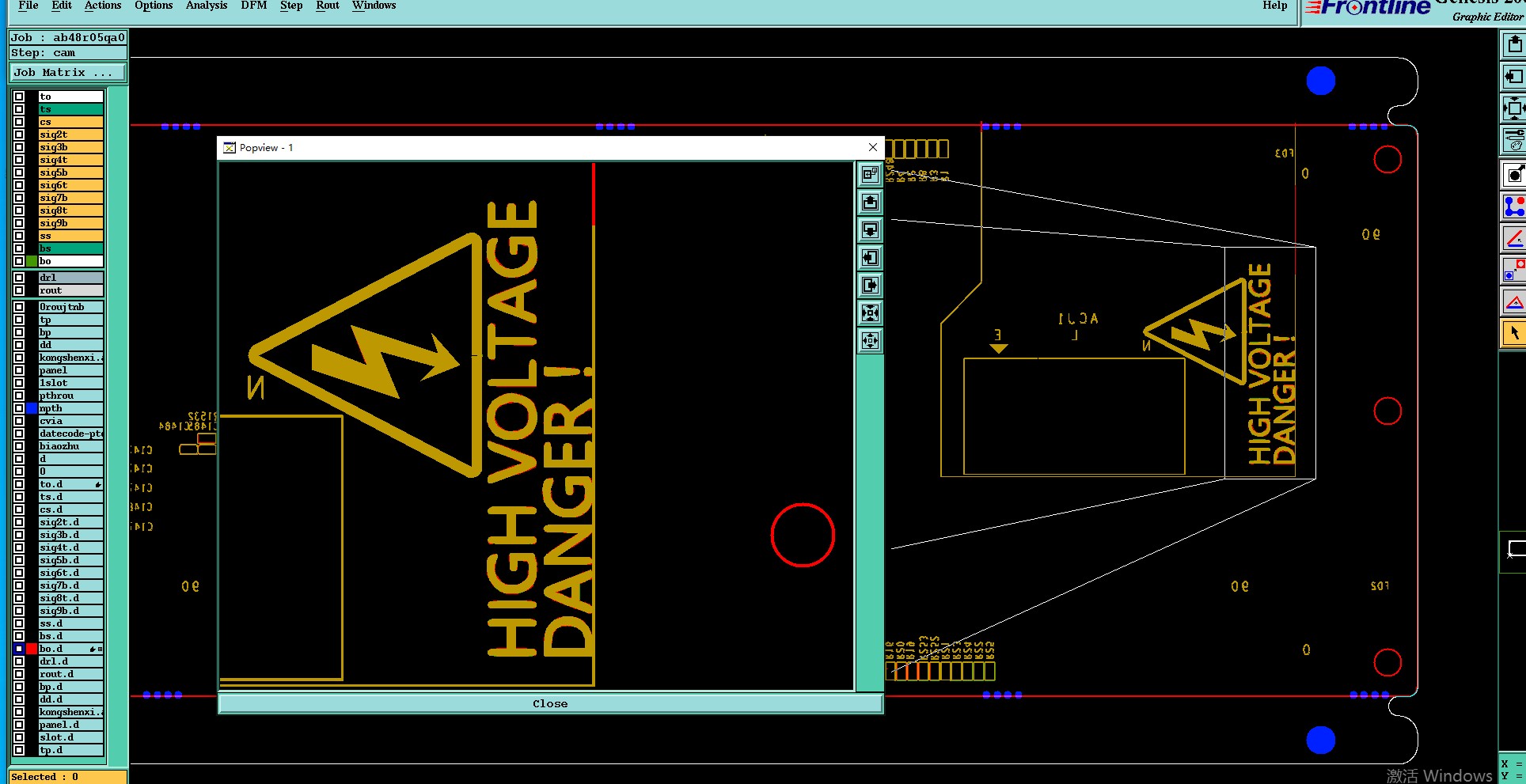Click the Close button in Popview

tap(550, 703)
